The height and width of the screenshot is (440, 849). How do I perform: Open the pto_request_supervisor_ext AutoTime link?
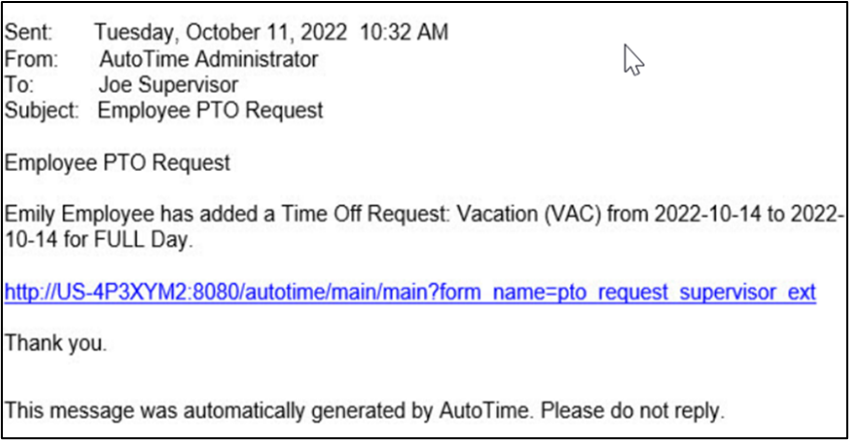pyautogui.click(x=410, y=292)
